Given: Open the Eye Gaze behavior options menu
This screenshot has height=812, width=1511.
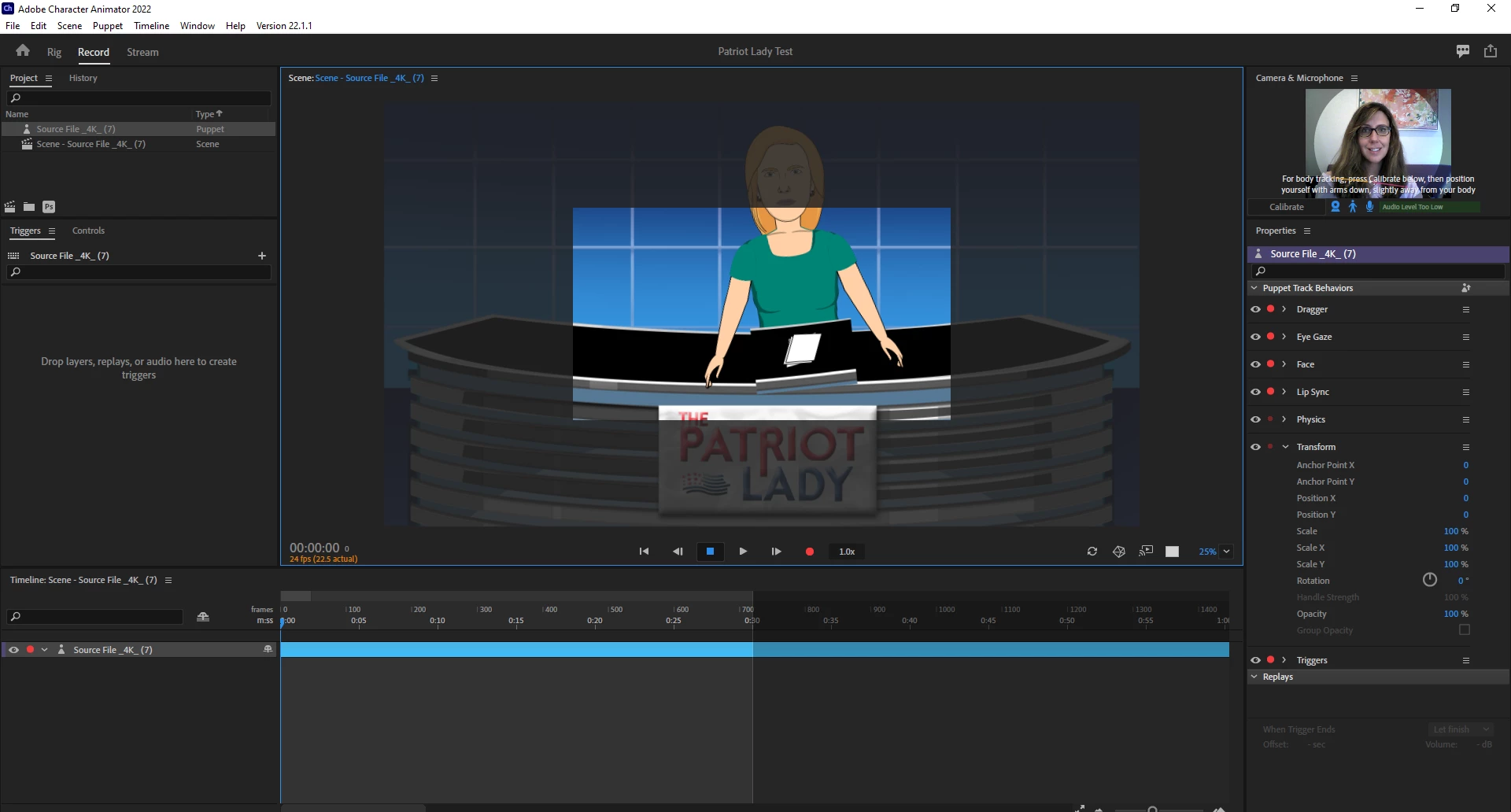Looking at the screenshot, I should pos(1466,337).
